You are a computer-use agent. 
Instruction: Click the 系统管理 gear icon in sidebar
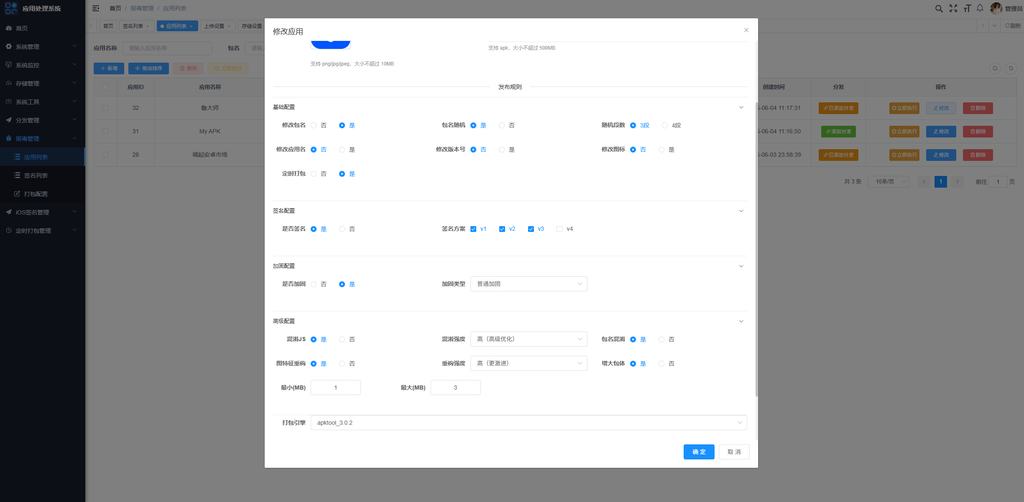(x=8, y=47)
